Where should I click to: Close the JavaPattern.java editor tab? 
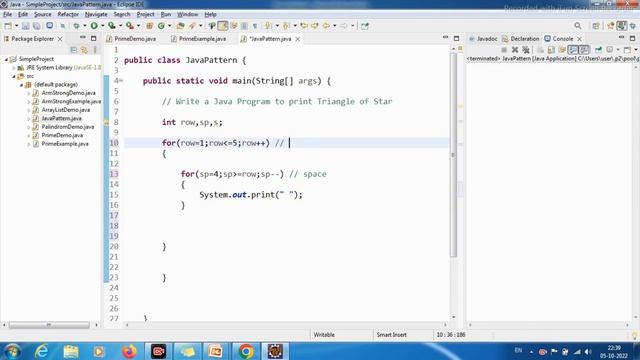pos(298,39)
